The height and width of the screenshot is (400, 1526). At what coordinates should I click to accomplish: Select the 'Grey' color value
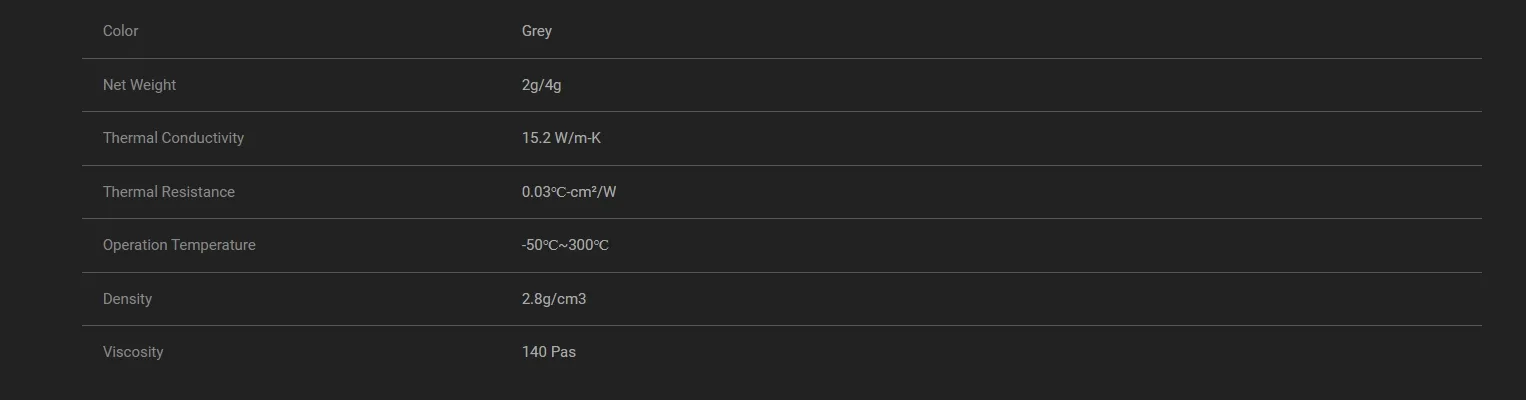pyautogui.click(x=536, y=31)
